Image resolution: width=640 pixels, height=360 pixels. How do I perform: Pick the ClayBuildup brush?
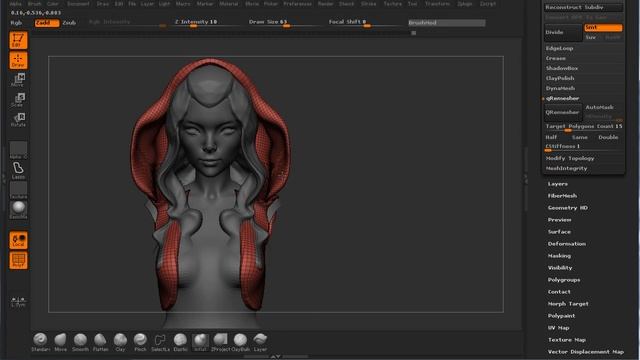240,342
